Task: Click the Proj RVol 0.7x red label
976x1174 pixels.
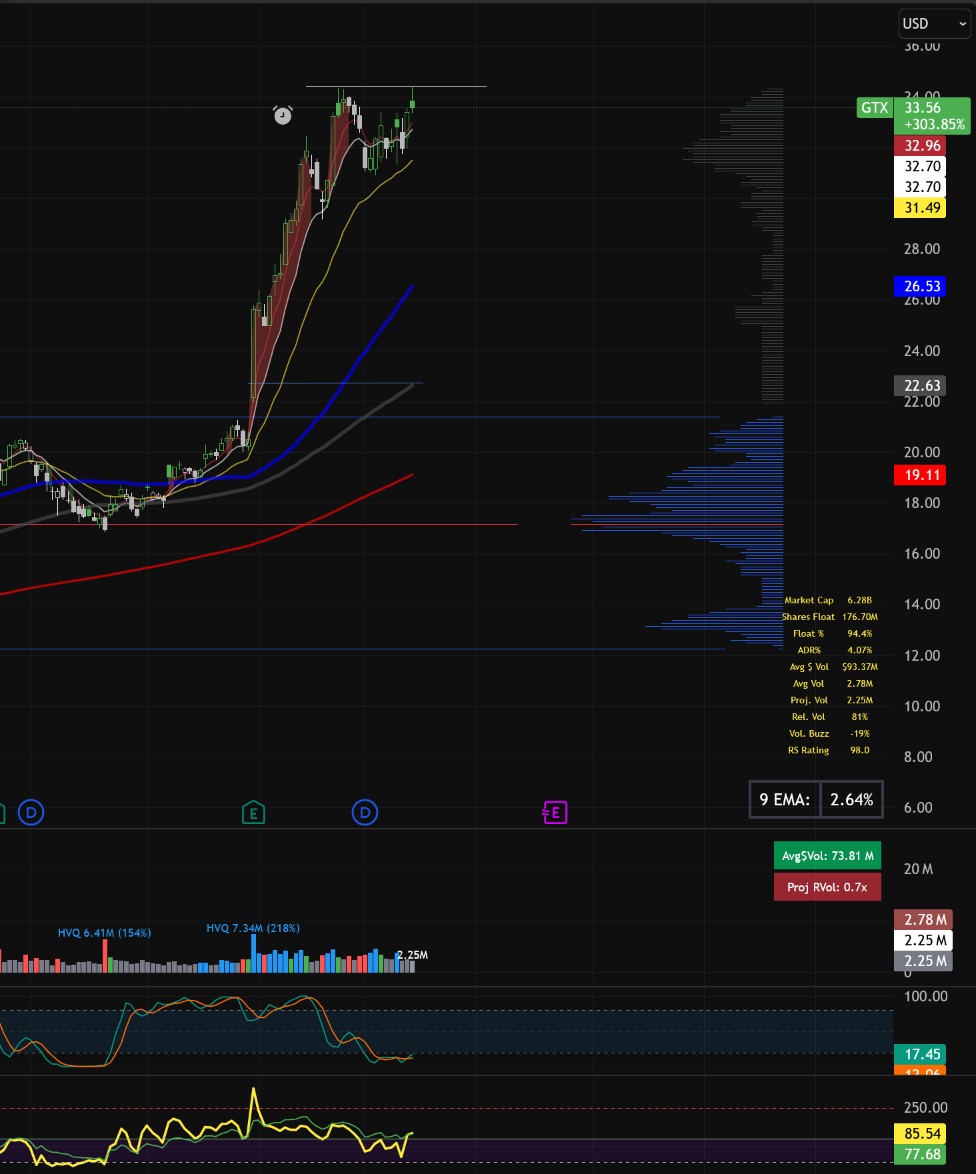Action: coord(827,887)
